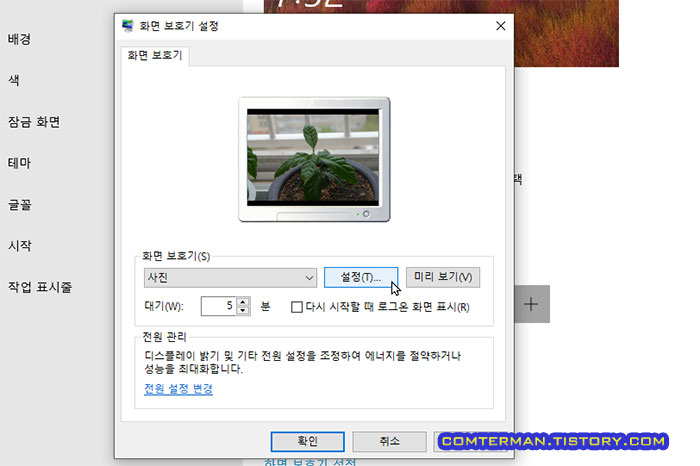The width and height of the screenshot is (700, 466).
Task: Close the 화면 보호기 설정 dialog
Action: [x=501, y=26]
